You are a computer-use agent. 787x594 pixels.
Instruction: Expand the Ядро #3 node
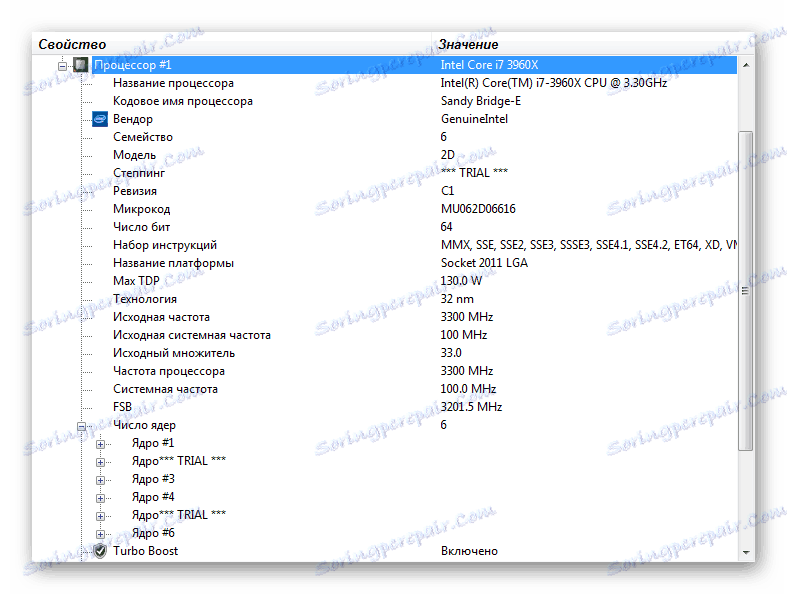click(x=100, y=481)
